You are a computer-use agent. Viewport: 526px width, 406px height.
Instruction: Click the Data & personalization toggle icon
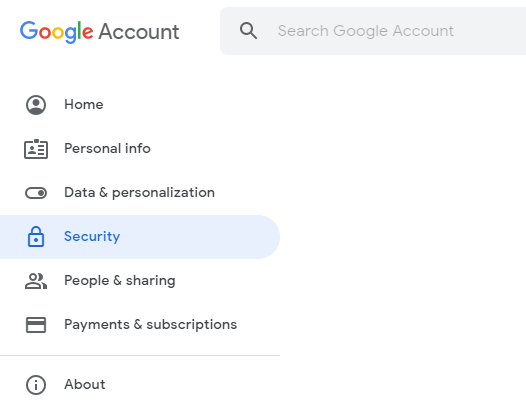tap(36, 193)
